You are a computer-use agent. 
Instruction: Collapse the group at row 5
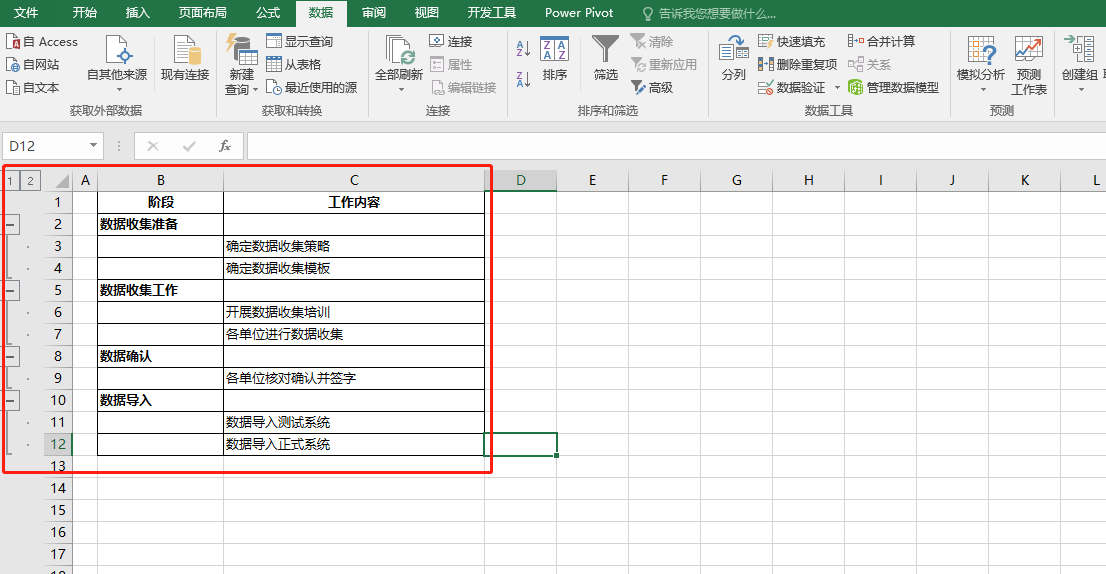click(x=11, y=290)
